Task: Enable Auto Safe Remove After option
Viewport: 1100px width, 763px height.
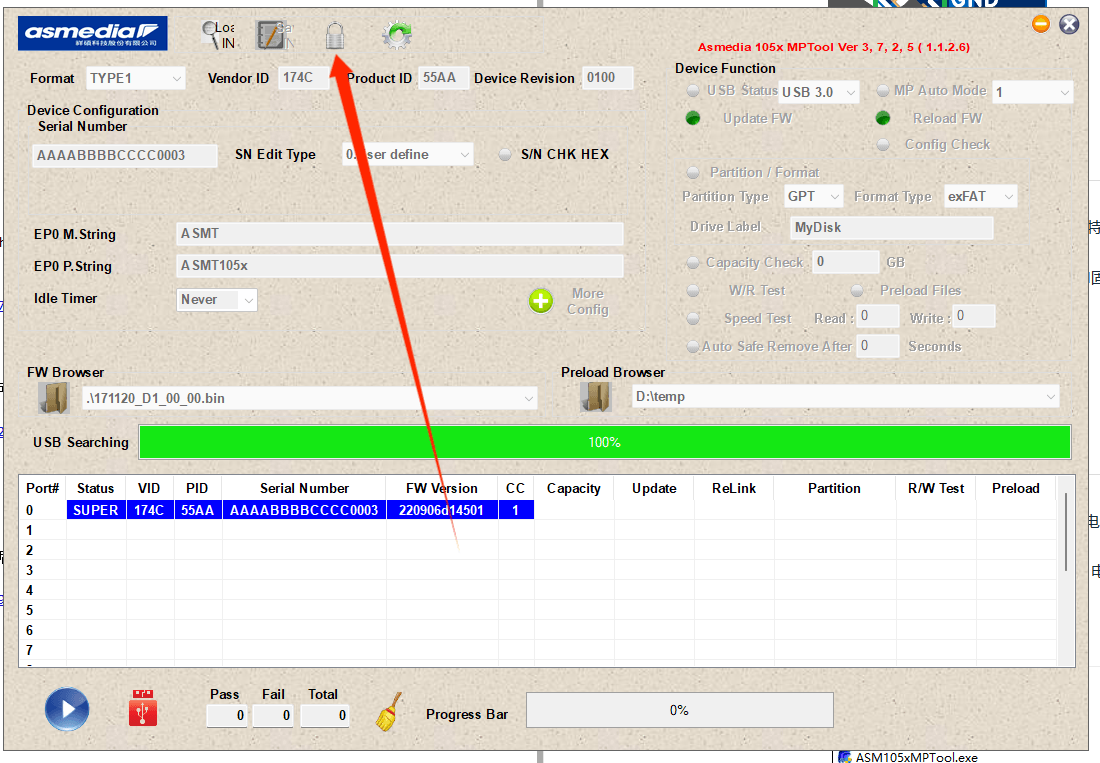Action: (693, 346)
